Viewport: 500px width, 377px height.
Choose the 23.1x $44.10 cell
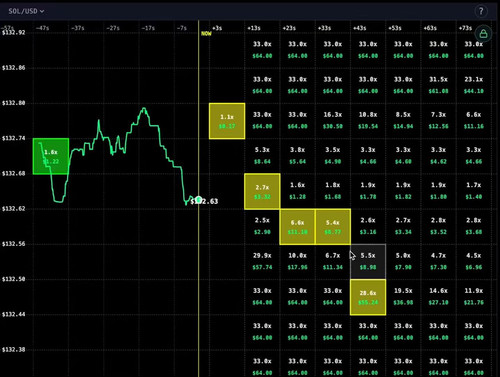474,85
